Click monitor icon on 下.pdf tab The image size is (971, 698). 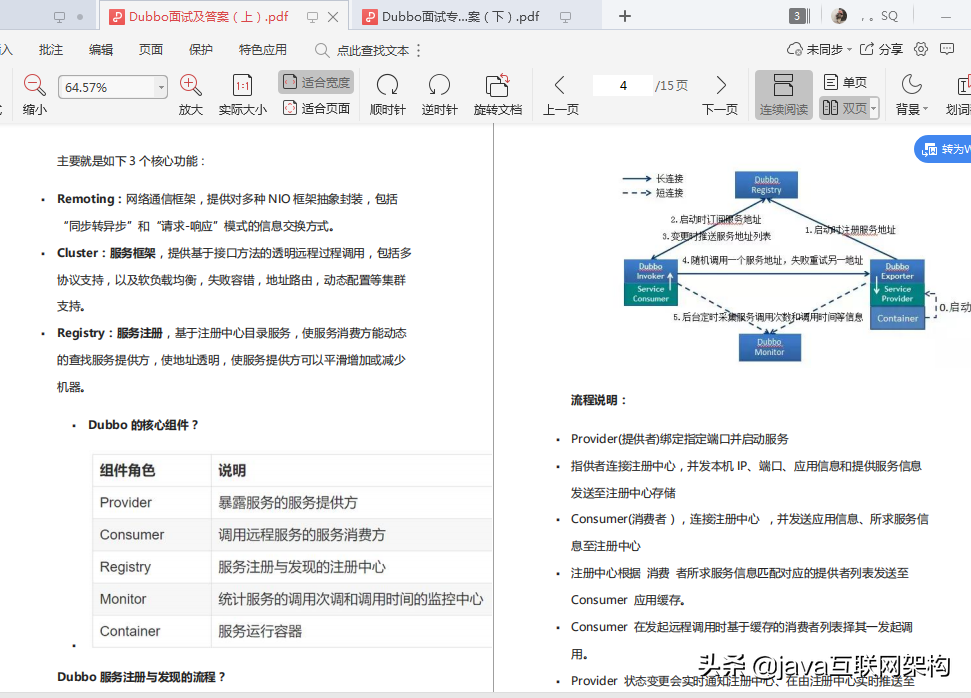tap(565, 17)
